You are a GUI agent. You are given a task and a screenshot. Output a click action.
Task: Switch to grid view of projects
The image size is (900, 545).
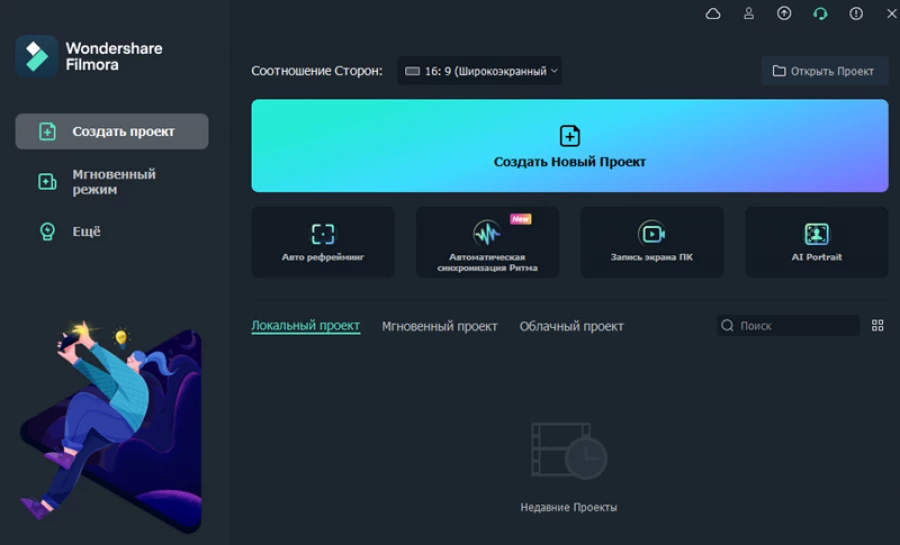[878, 326]
